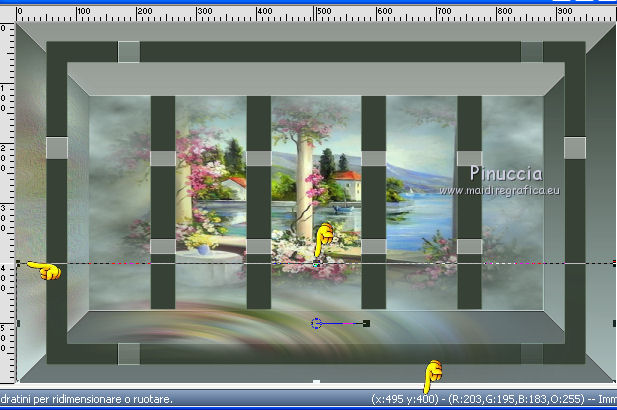Select the left-middle transform handle near the ruler
The height and width of the screenshot is (410, 617).
(18, 323)
